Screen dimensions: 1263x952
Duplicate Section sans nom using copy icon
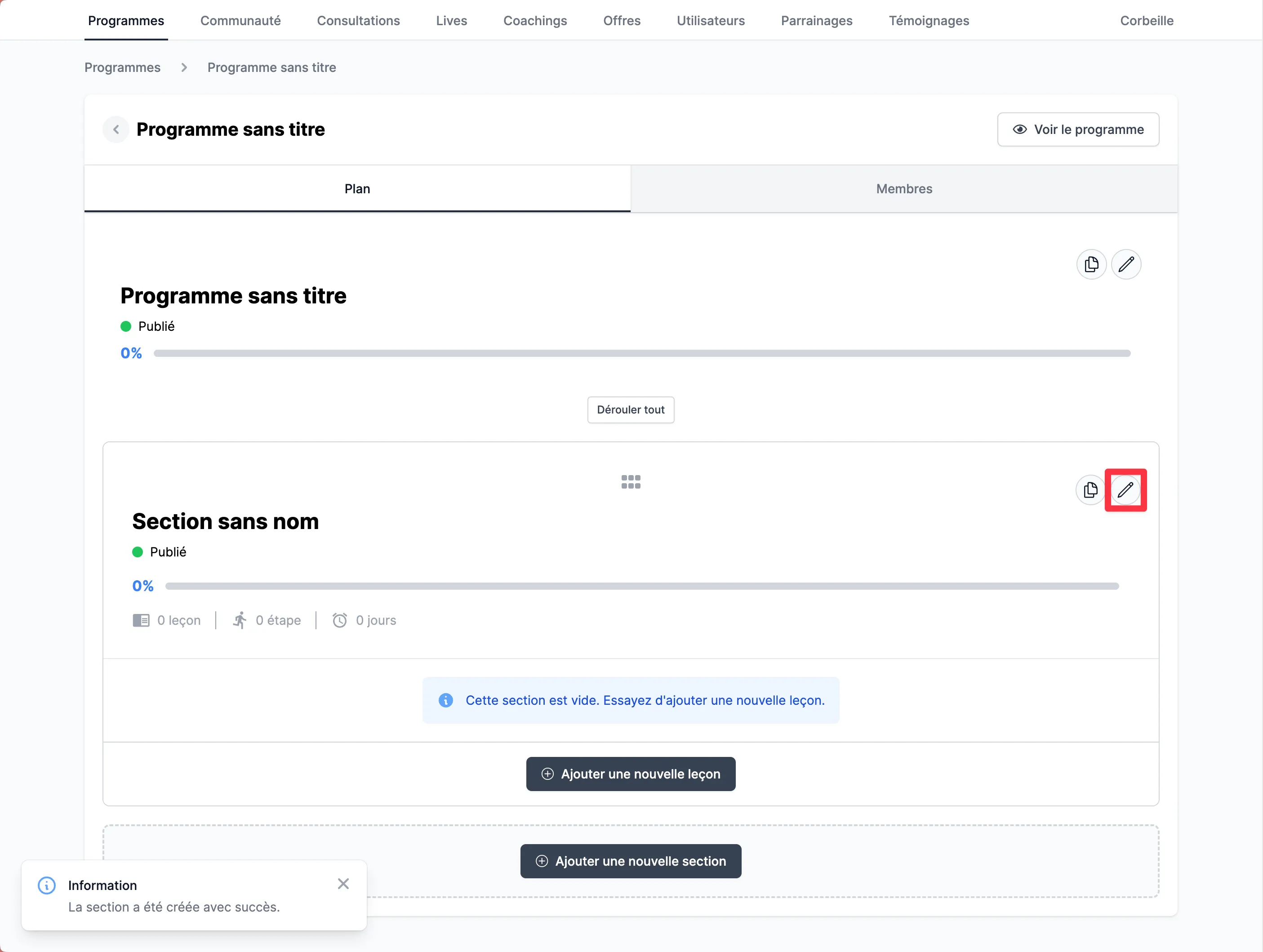coord(1090,490)
